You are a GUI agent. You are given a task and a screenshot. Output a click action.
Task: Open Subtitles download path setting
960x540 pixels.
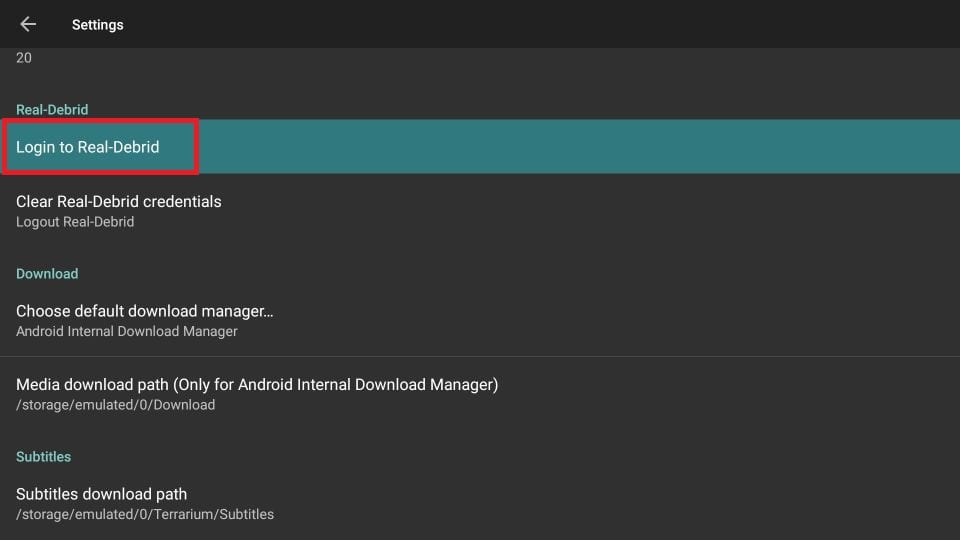(x=480, y=503)
